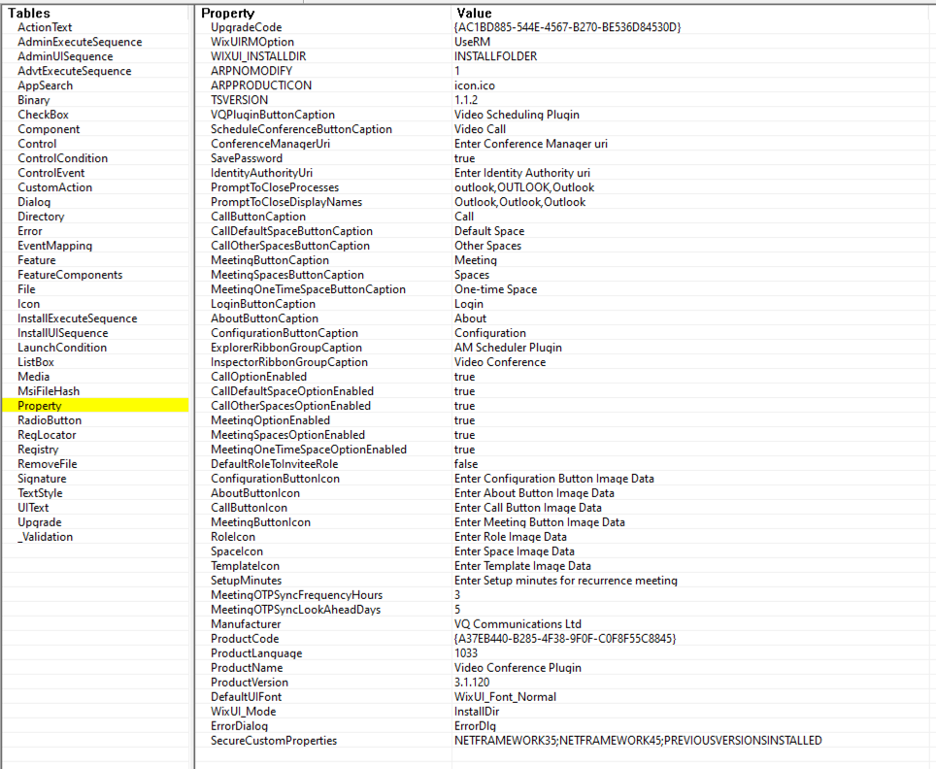This screenshot has height=770, width=936.
Task: Sort by the Value column header
Action: point(474,13)
